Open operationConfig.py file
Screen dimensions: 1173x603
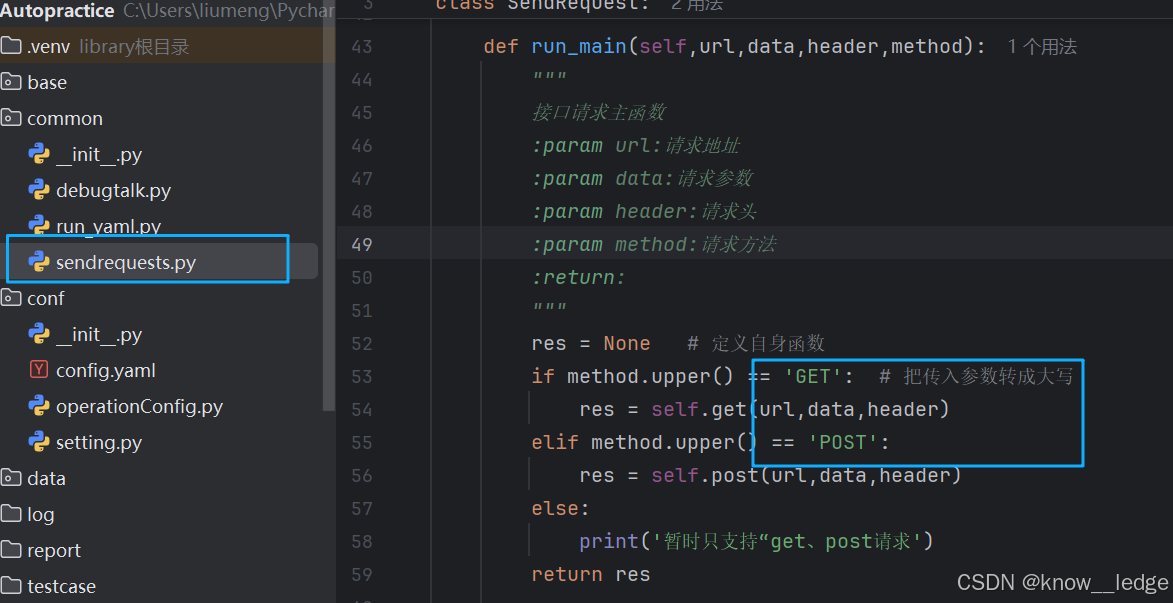click(x=139, y=406)
